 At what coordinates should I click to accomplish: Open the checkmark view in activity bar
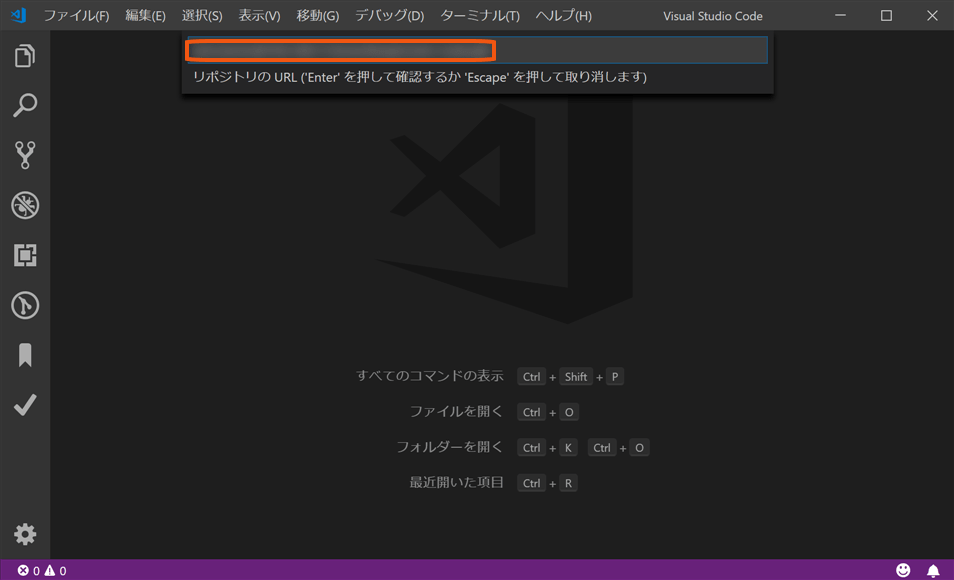click(x=25, y=405)
